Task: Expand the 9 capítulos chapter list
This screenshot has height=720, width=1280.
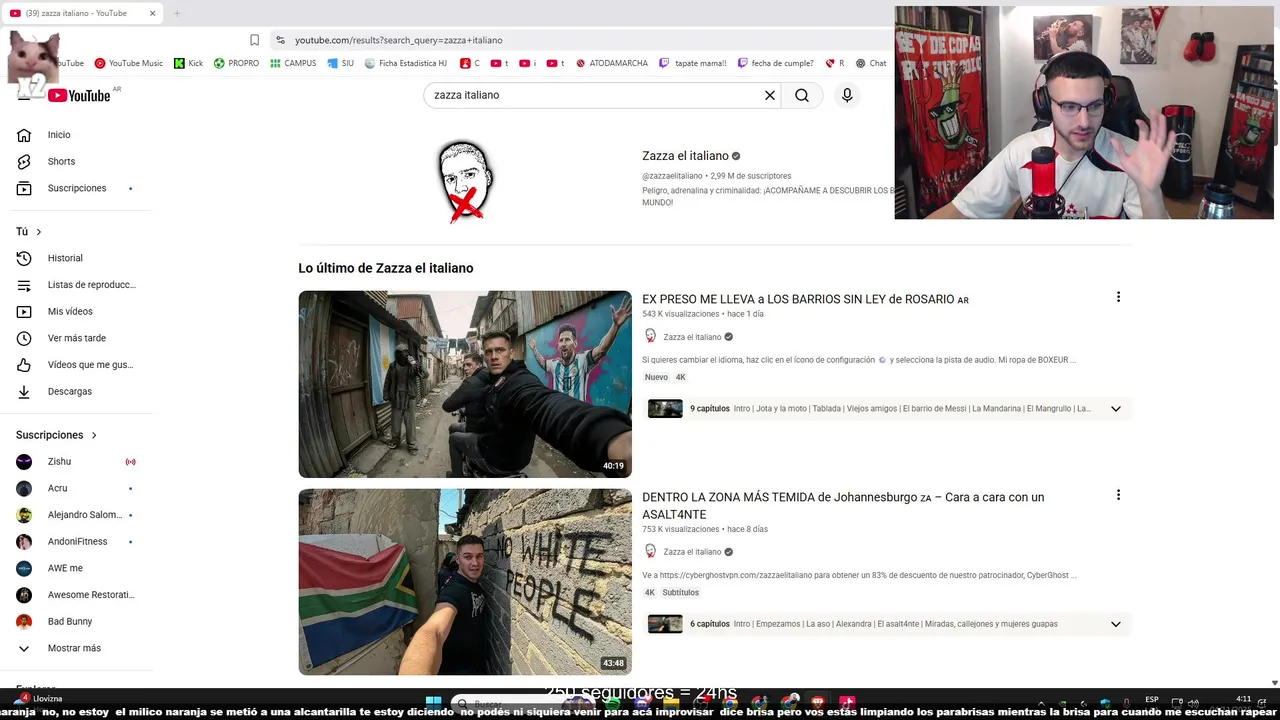Action: 1115,408
